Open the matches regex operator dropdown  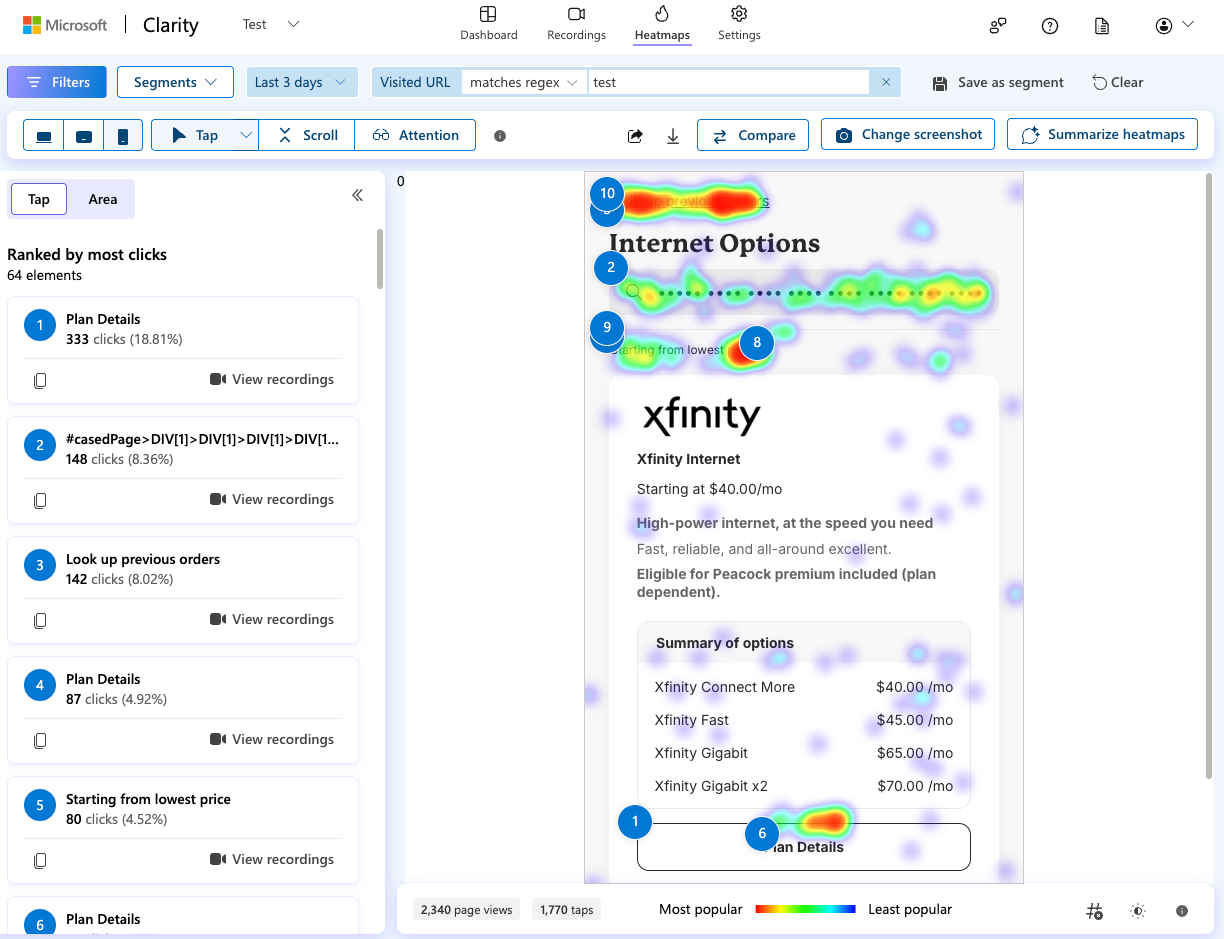point(523,82)
